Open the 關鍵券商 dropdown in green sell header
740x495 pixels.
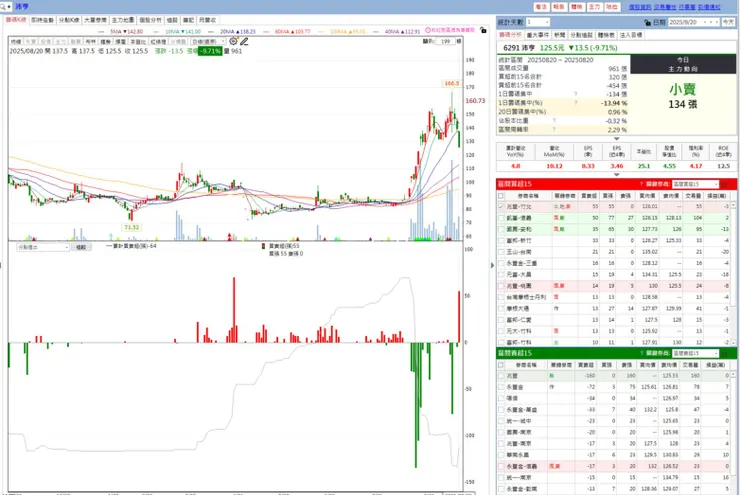pyautogui.click(x=695, y=353)
